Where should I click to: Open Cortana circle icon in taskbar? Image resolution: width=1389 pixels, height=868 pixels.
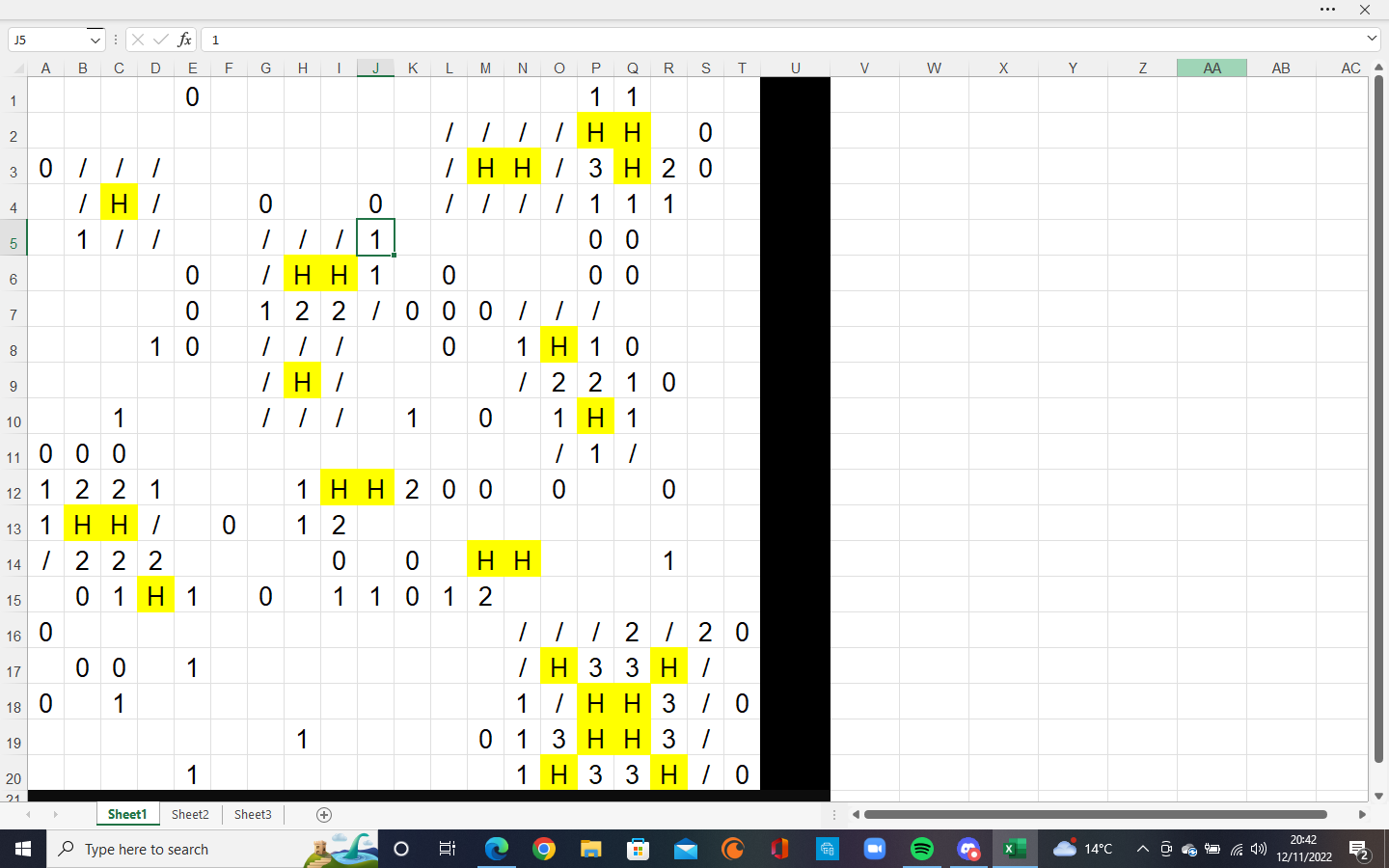(401, 849)
